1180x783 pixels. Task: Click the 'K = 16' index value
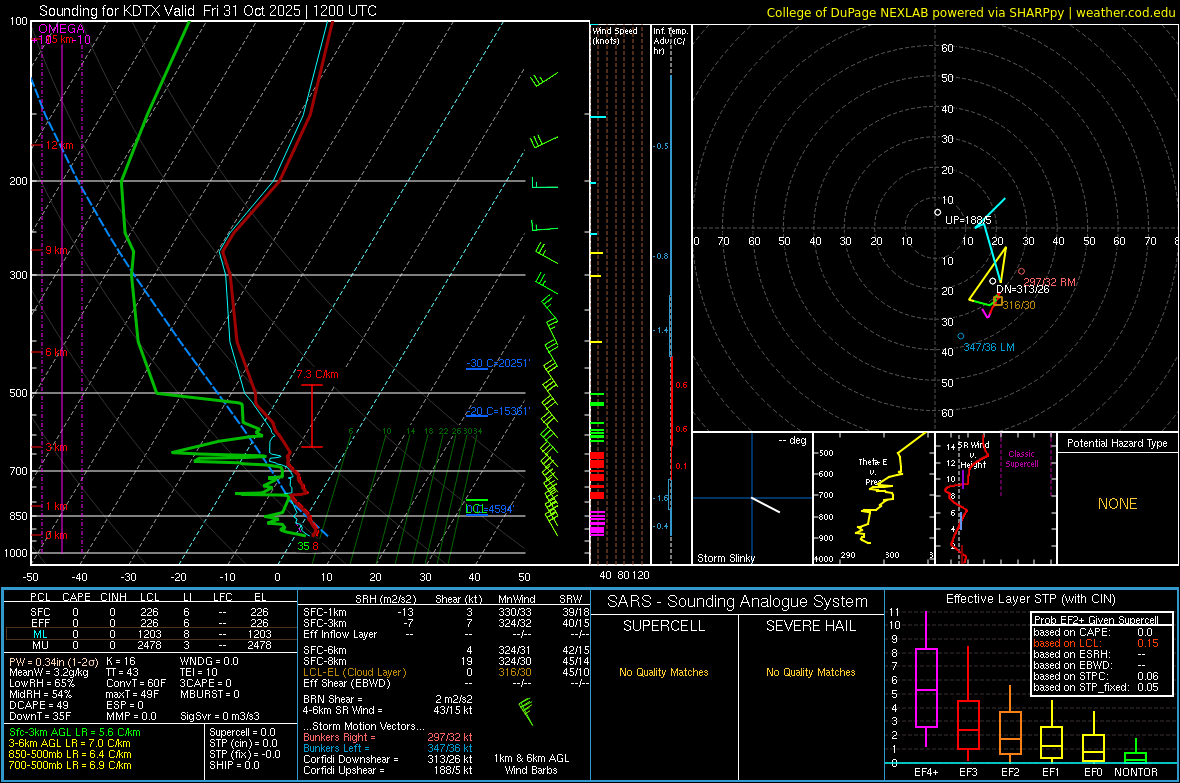pyautogui.click(x=120, y=661)
